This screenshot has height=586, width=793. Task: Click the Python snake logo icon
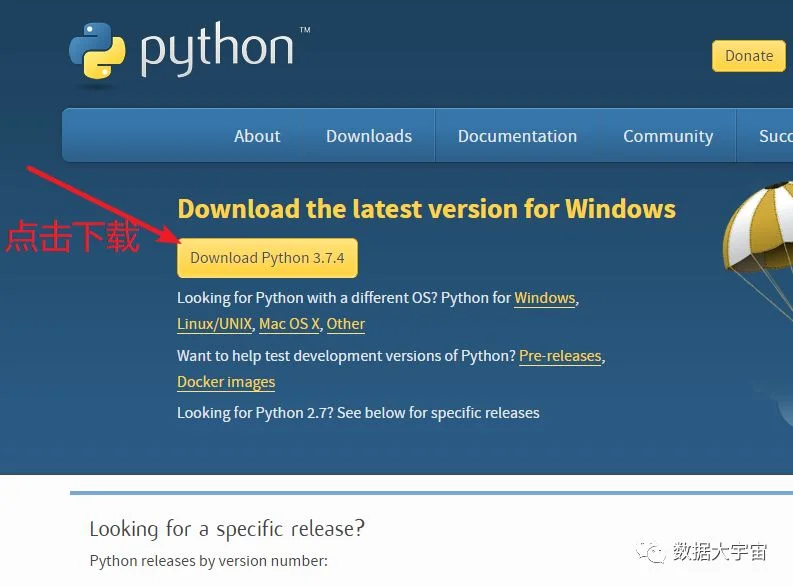[x=97, y=51]
